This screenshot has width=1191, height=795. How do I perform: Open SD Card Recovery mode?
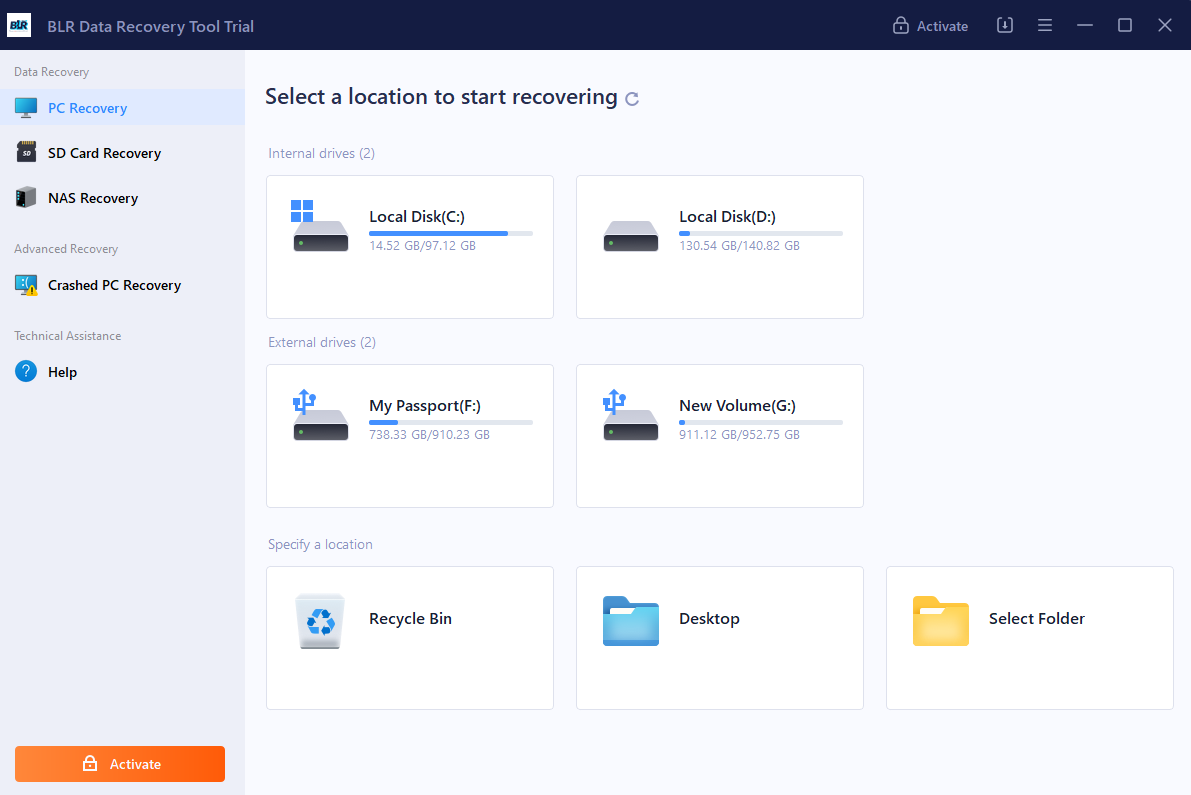pos(25,152)
